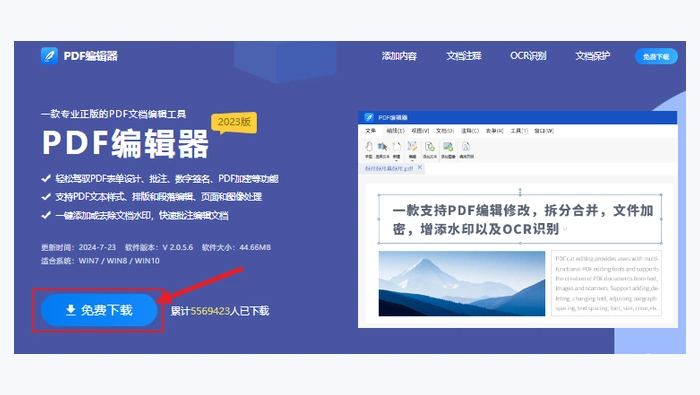The image size is (700, 395).
Task: Click the large PDF编辑器 headline
Action: pos(125,144)
